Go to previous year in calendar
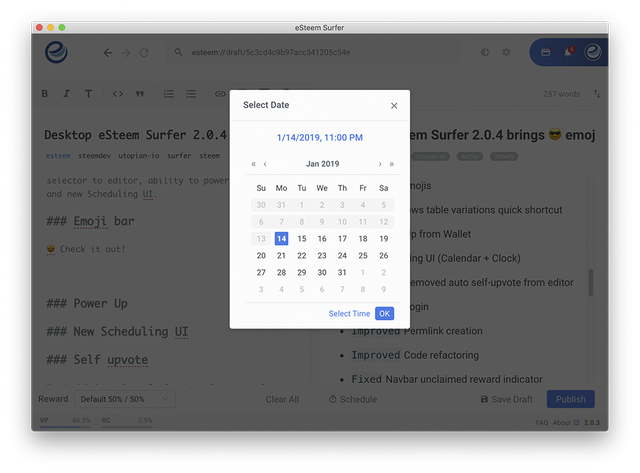The image size is (640, 473). tap(253, 164)
